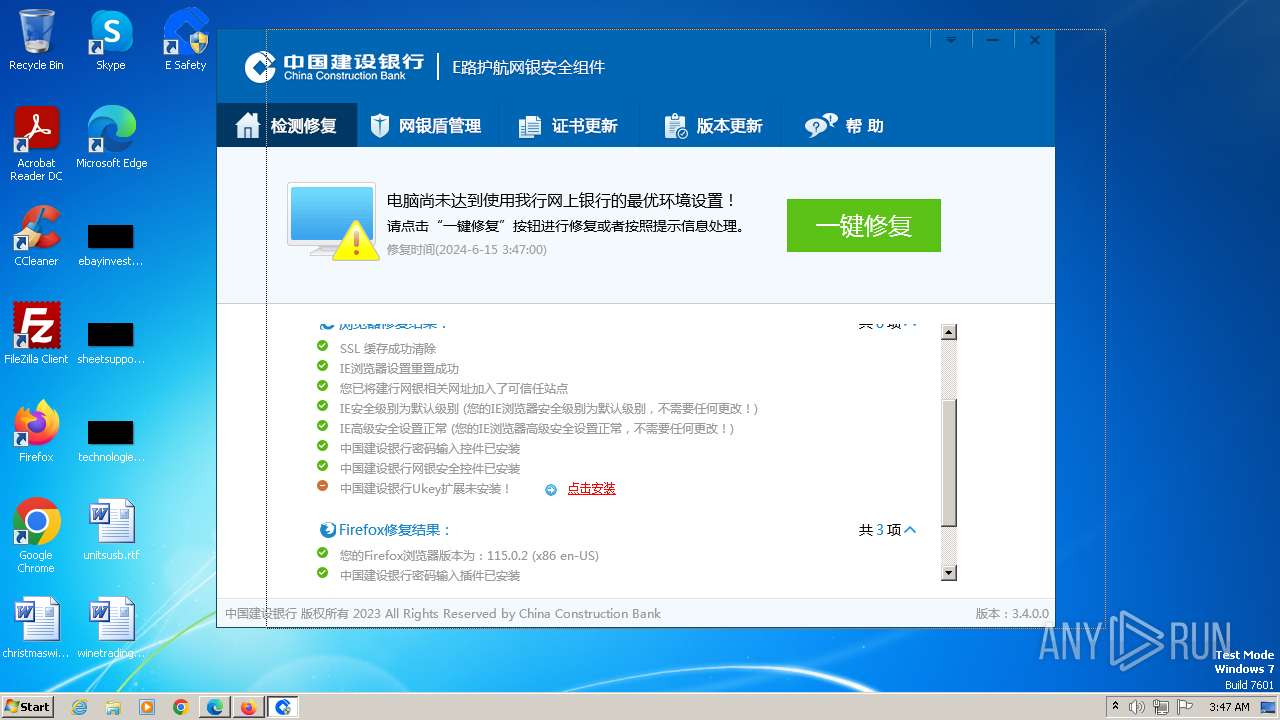Select the row 中国建设银行网银安全控件已安装
Image resolution: width=1280 pixels, height=720 pixels.
(430, 469)
